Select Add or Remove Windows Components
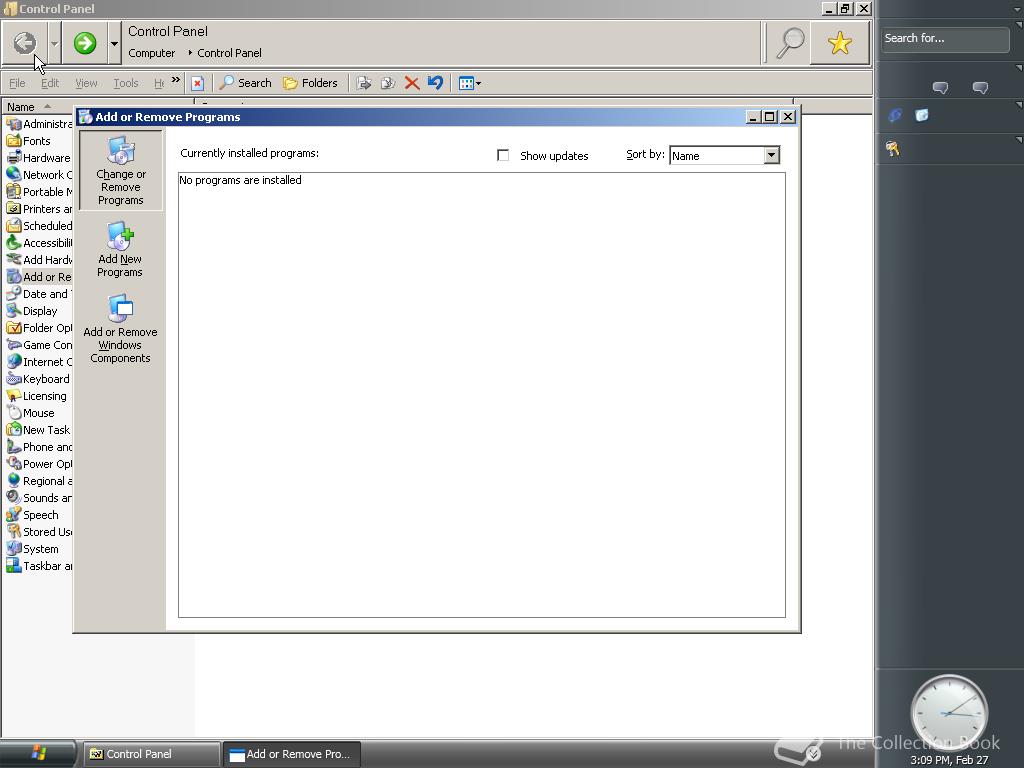The height and width of the screenshot is (768, 1024). point(120,328)
